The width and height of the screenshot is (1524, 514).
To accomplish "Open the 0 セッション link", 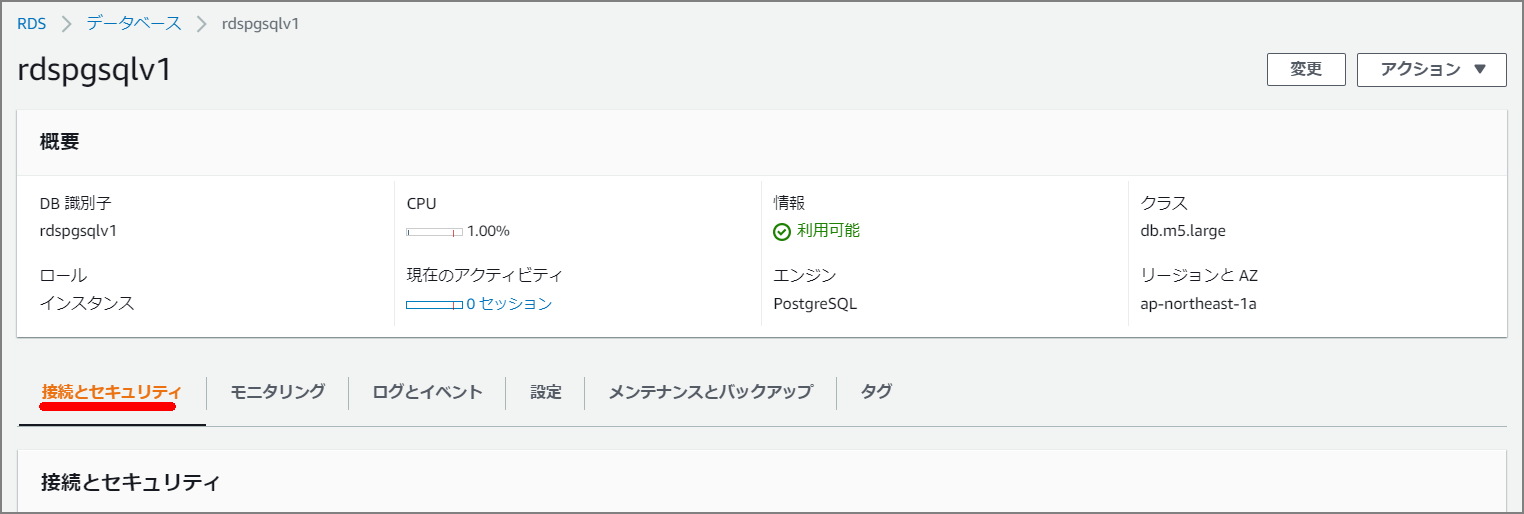I will [509, 304].
